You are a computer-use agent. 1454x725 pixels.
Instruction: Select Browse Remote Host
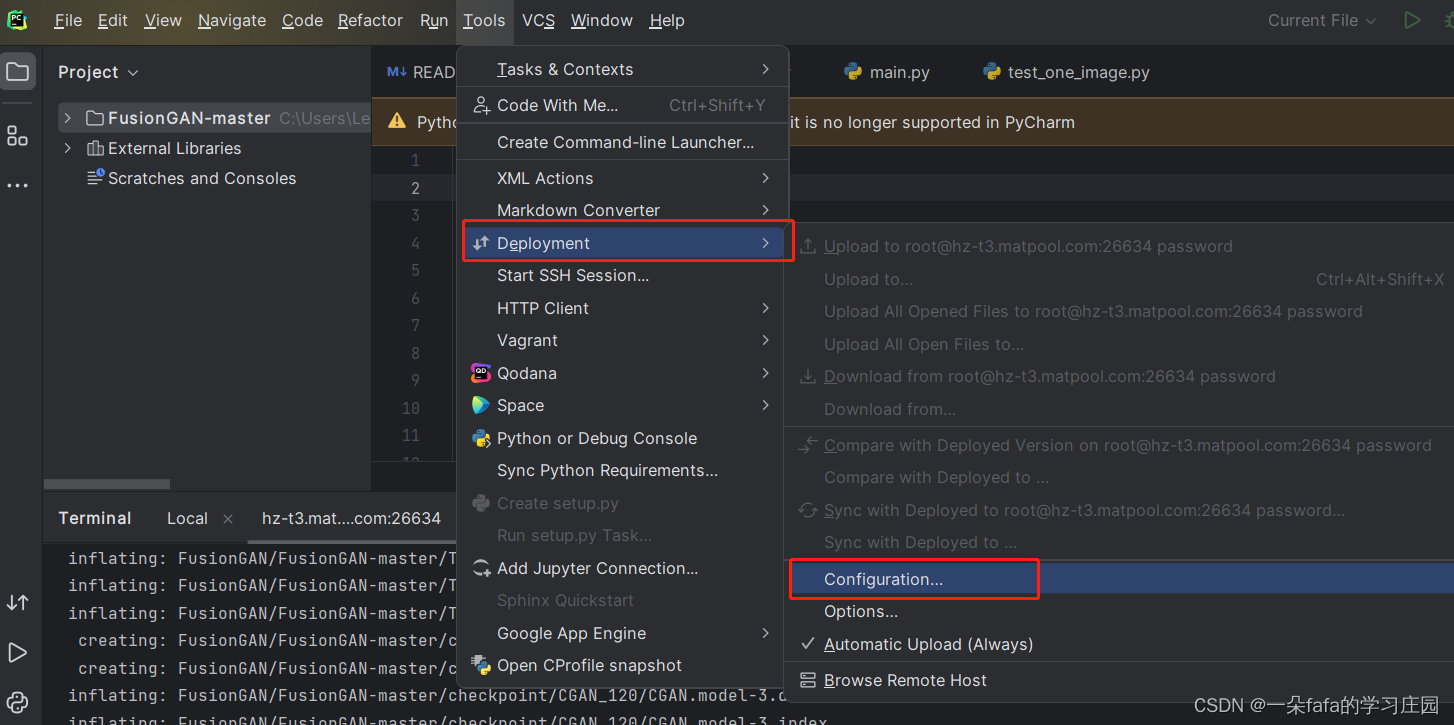click(x=905, y=680)
